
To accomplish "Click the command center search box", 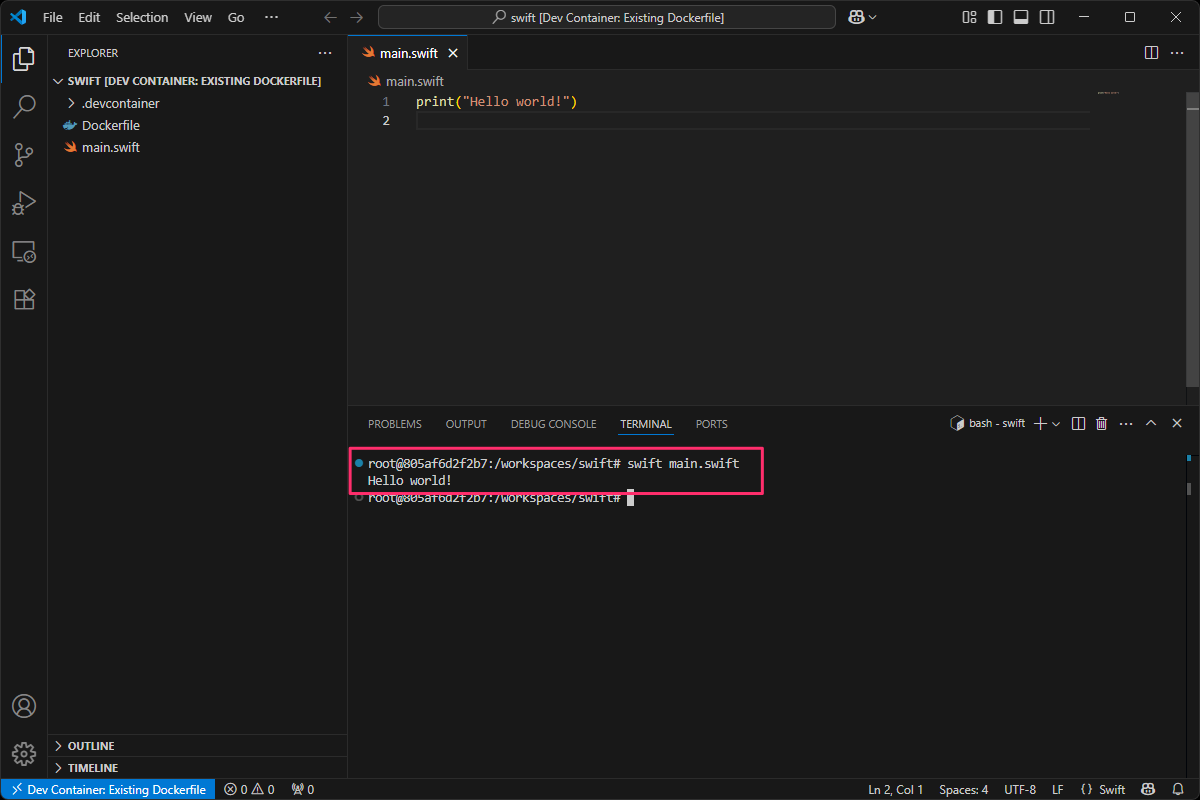I will coord(607,17).
